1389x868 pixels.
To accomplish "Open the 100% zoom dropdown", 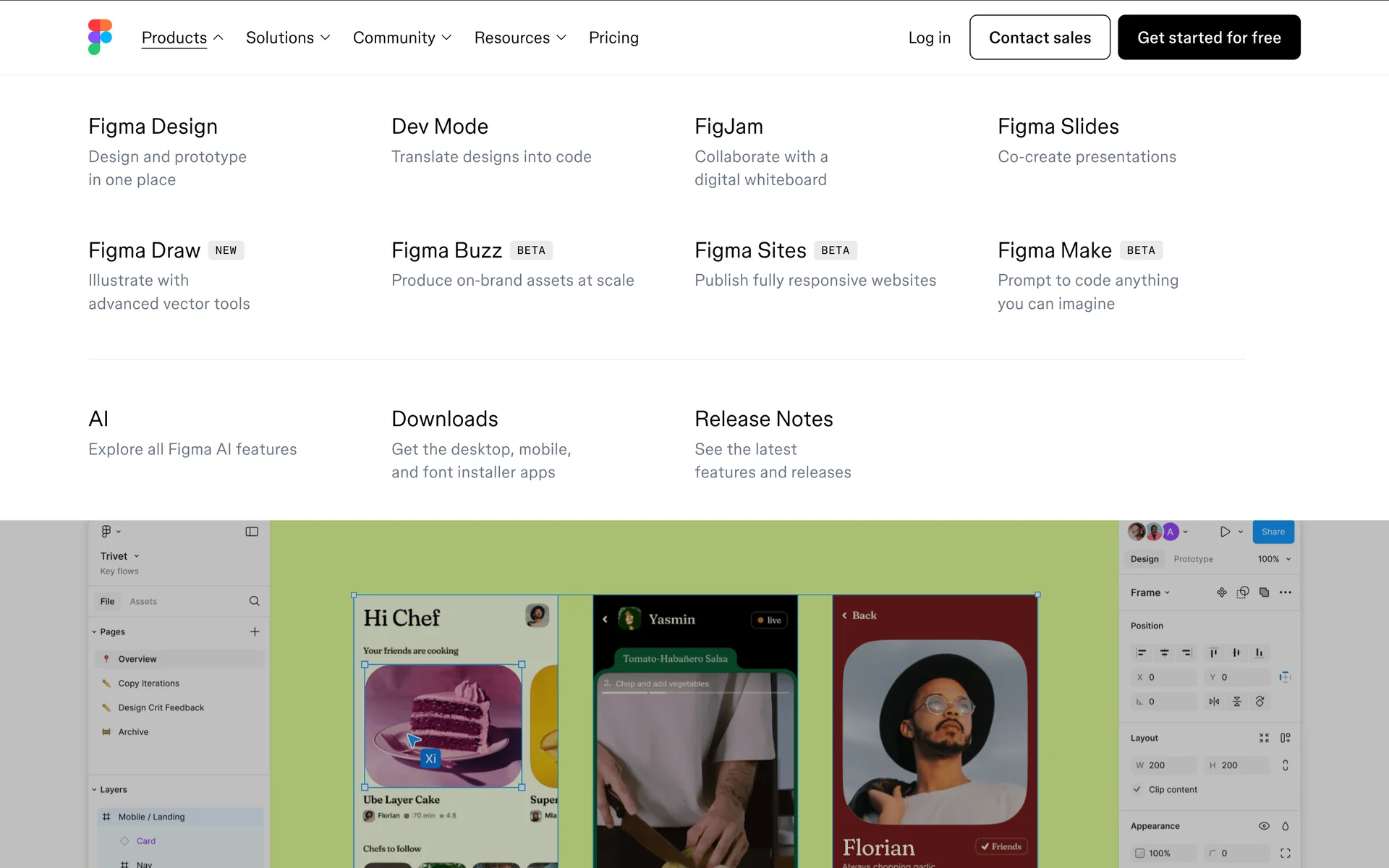I will pyautogui.click(x=1274, y=559).
